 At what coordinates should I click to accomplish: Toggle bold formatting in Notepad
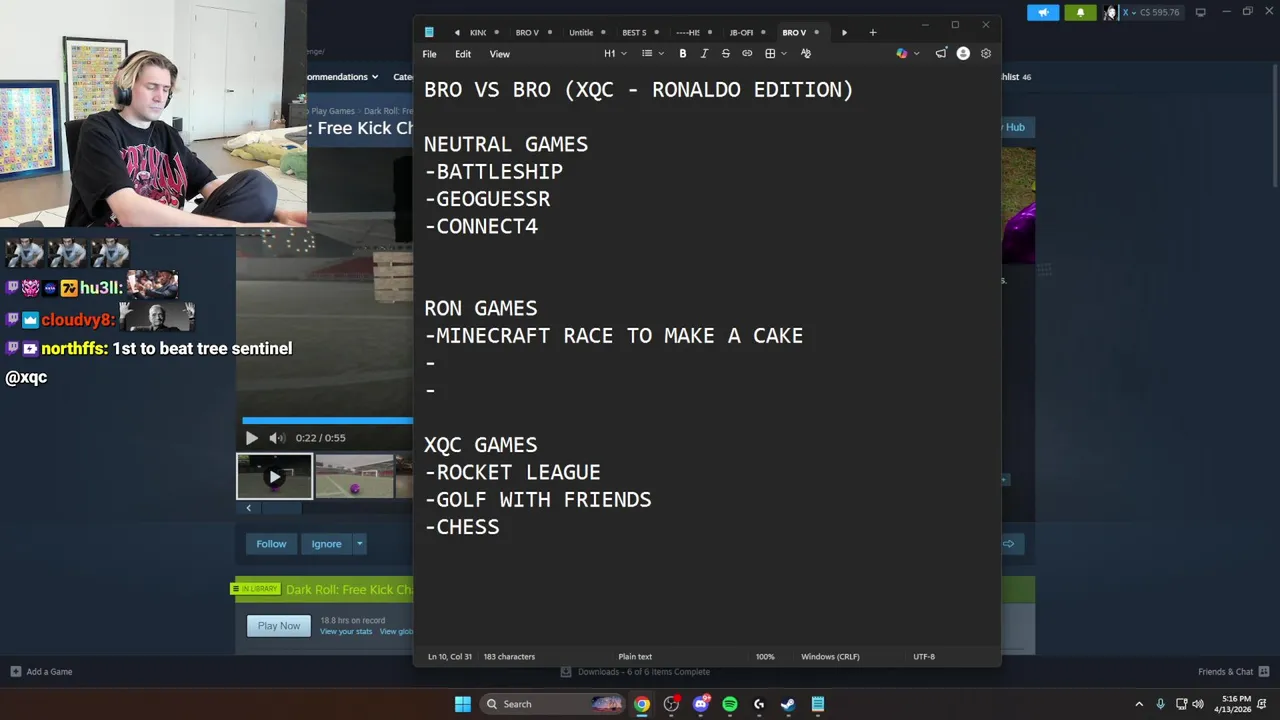tap(683, 53)
